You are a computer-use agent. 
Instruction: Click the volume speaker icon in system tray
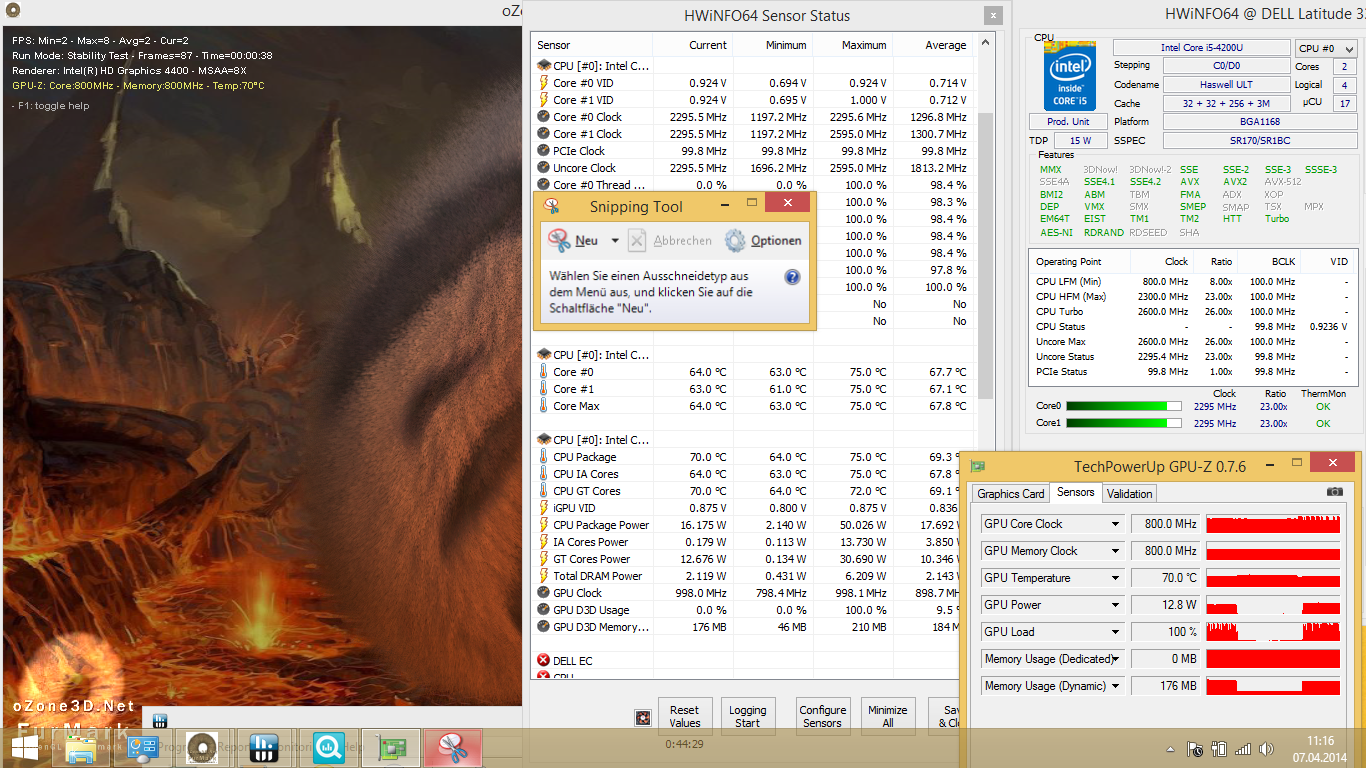click(1268, 749)
